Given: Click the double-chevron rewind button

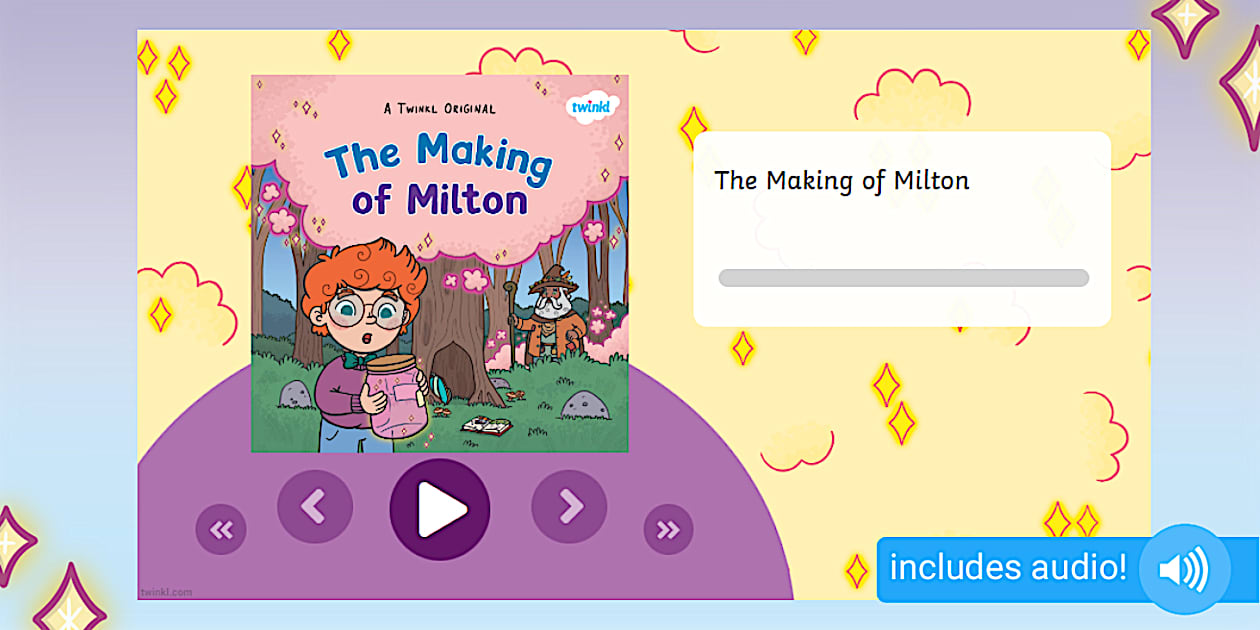Looking at the screenshot, I should pos(221,530).
